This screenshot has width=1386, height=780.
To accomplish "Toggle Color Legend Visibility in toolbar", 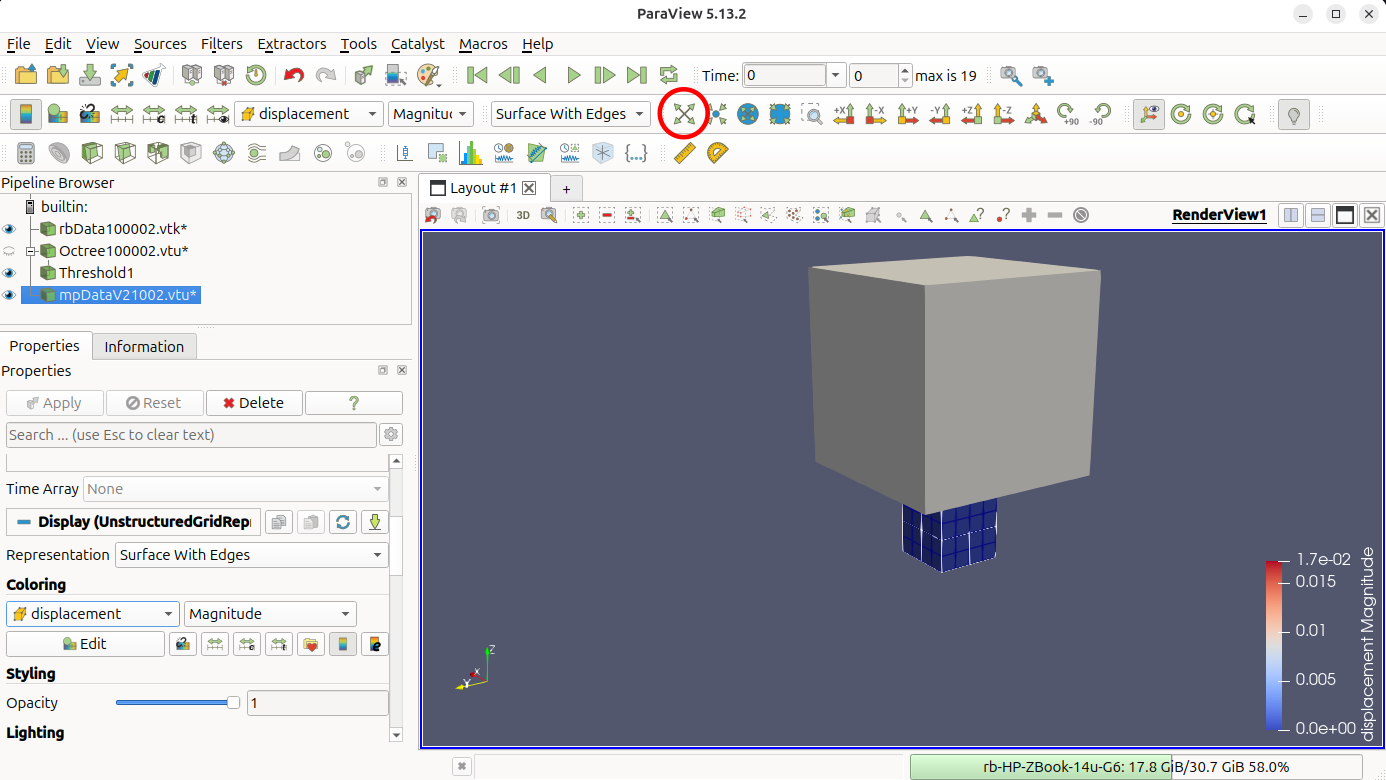I will 26,114.
